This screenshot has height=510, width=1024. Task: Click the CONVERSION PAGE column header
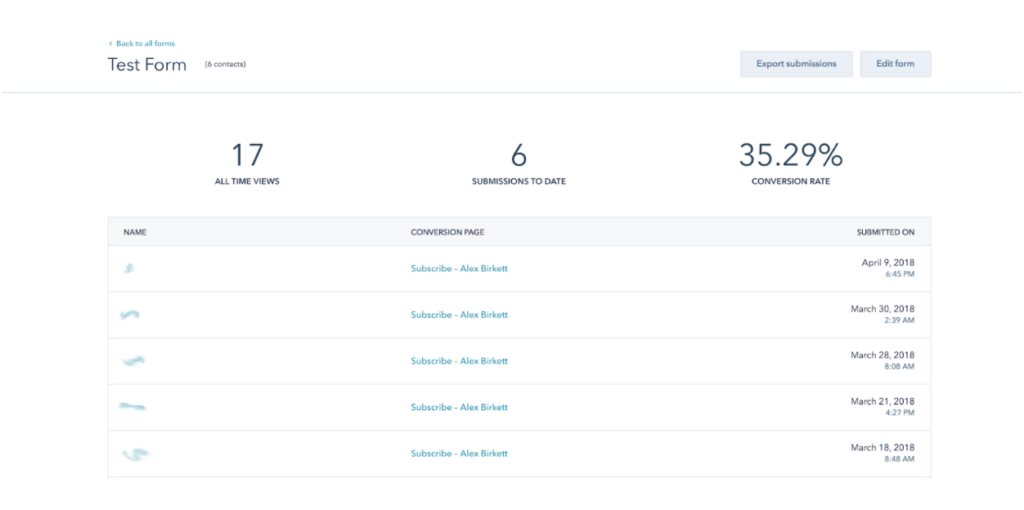tap(448, 232)
